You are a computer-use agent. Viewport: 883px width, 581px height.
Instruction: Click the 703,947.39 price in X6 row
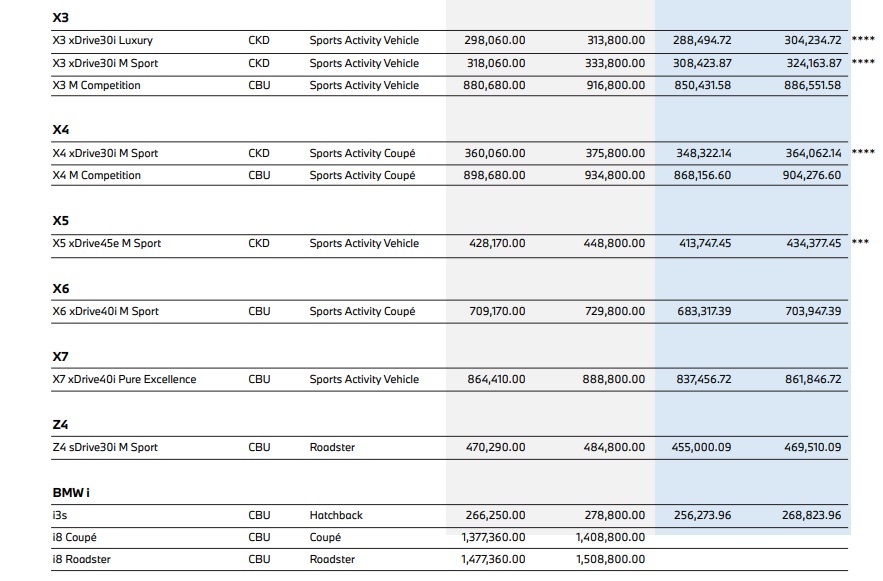point(812,311)
